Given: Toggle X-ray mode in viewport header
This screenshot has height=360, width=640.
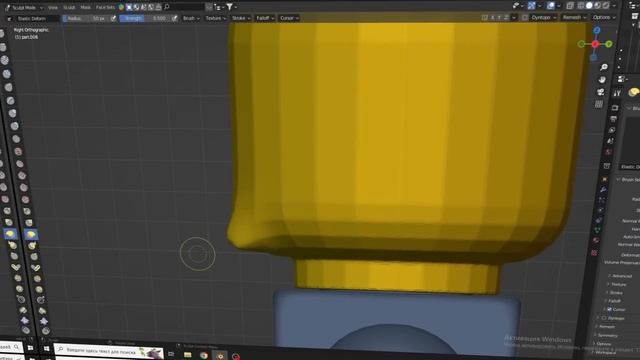Looking at the screenshot, I should pos(570,6).
